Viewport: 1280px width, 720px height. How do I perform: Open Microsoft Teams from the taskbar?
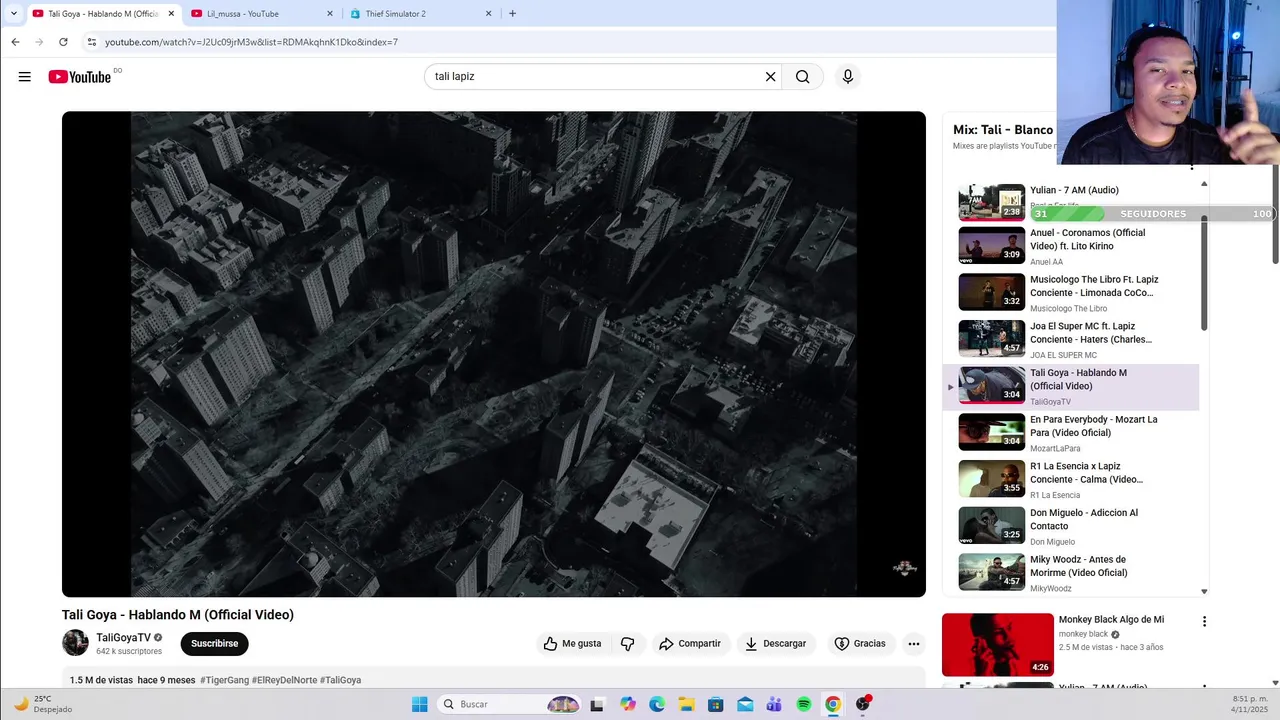coord(774,704)
